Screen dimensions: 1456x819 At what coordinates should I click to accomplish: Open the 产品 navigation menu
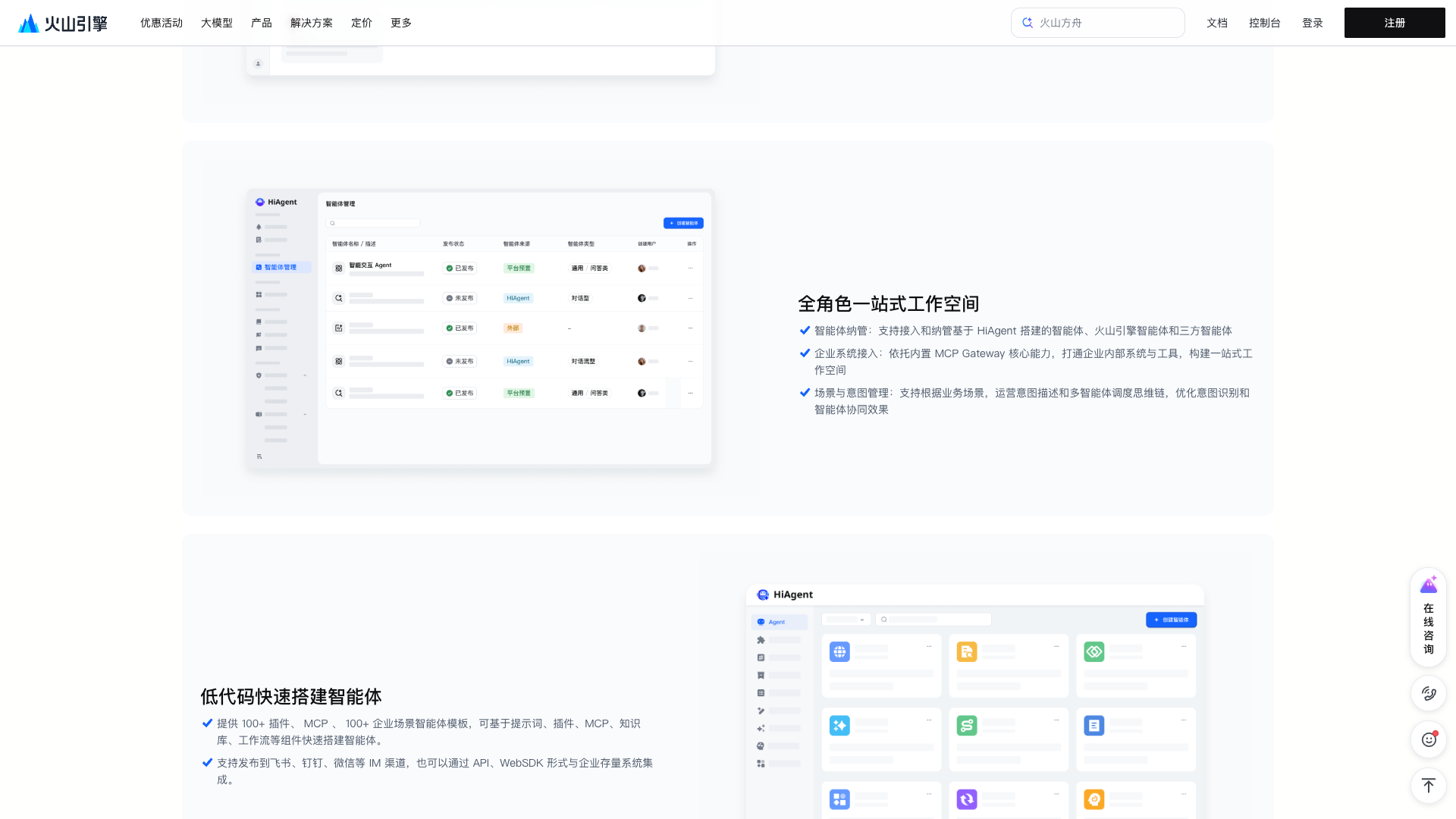coord(262,23)
